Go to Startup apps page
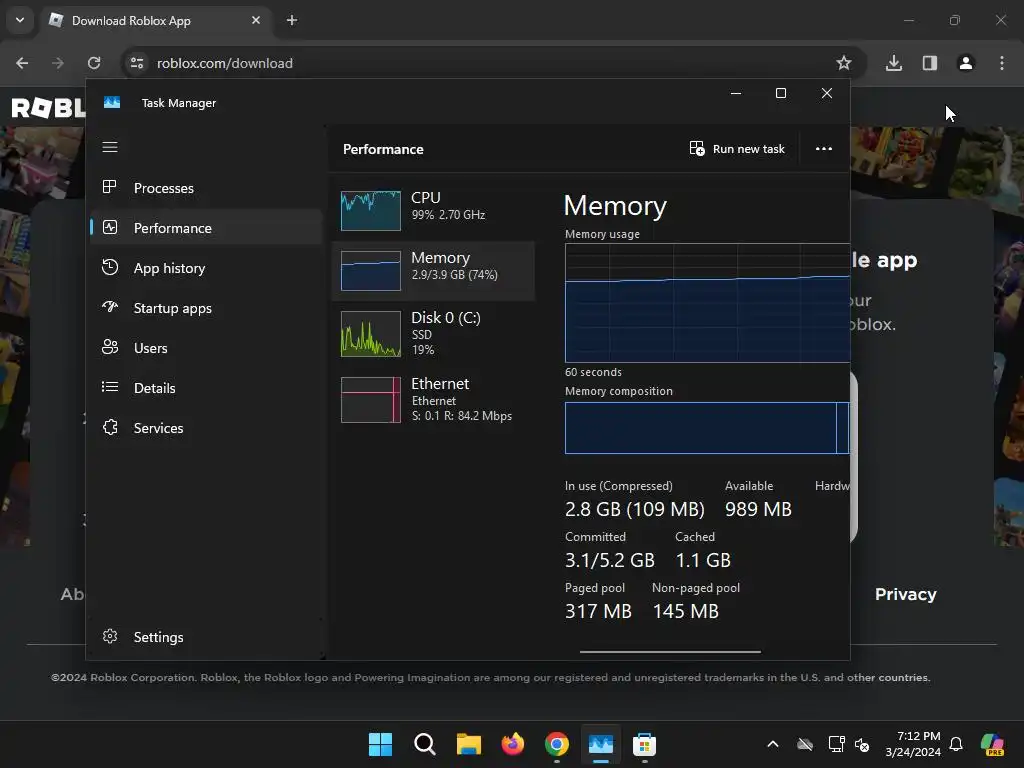The width and height of the screenshot is (1024, 768). click(x=206, y=308)
